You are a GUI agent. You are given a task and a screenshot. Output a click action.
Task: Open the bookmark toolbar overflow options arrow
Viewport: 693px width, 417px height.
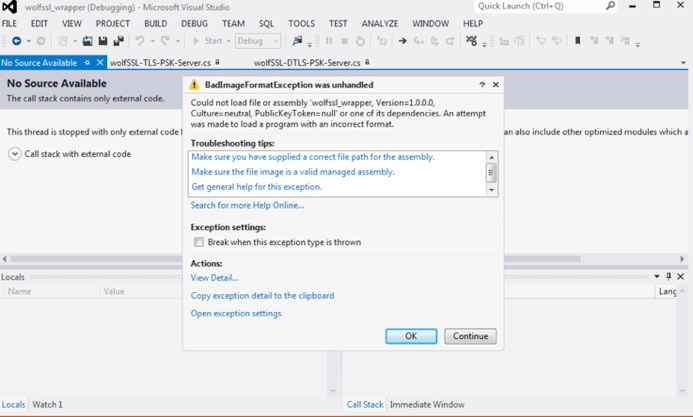[637, 44]
